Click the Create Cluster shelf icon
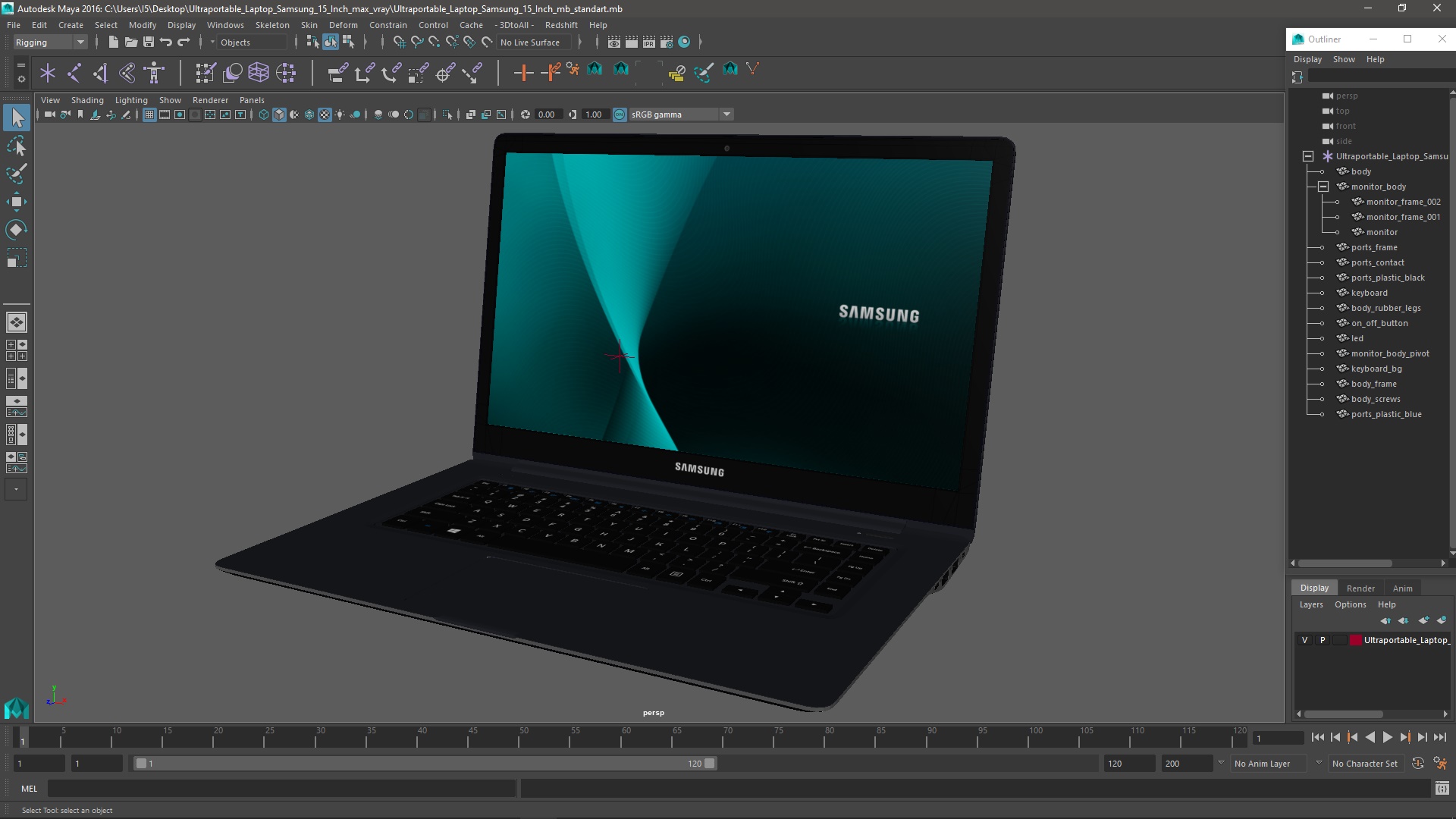Screen dimensions: 1456x819 point(286,73)
